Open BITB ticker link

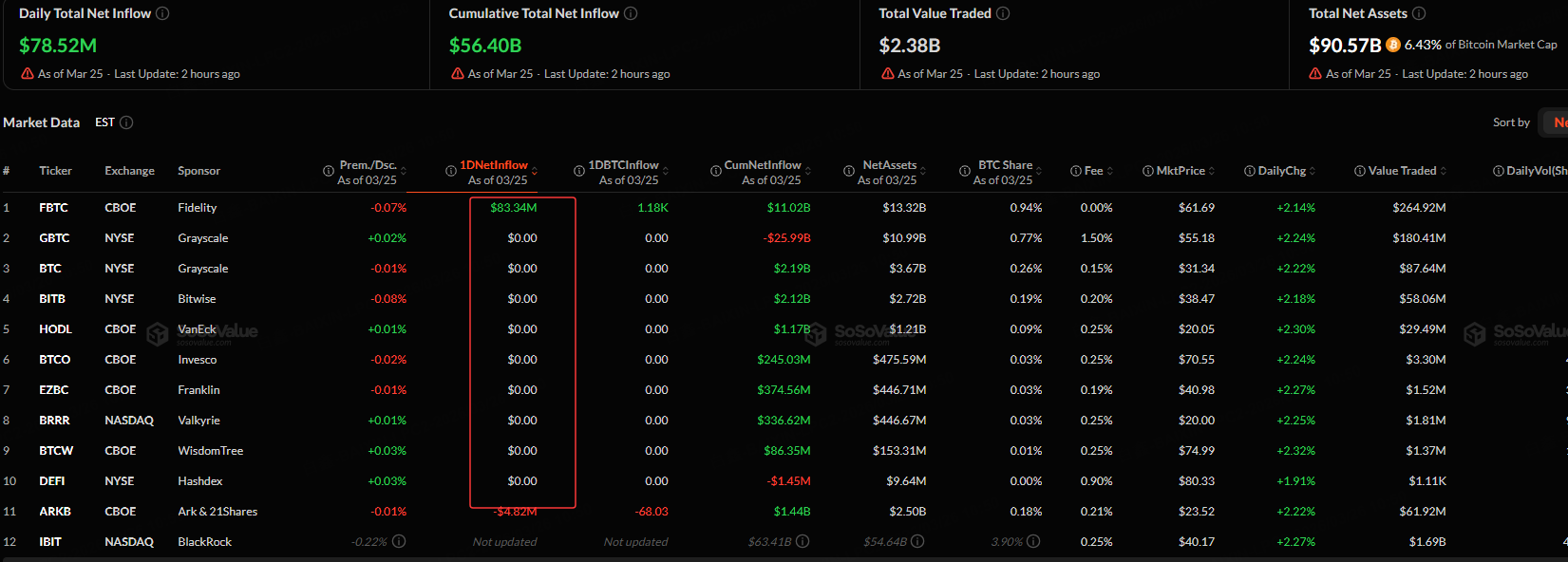(52, 298)
